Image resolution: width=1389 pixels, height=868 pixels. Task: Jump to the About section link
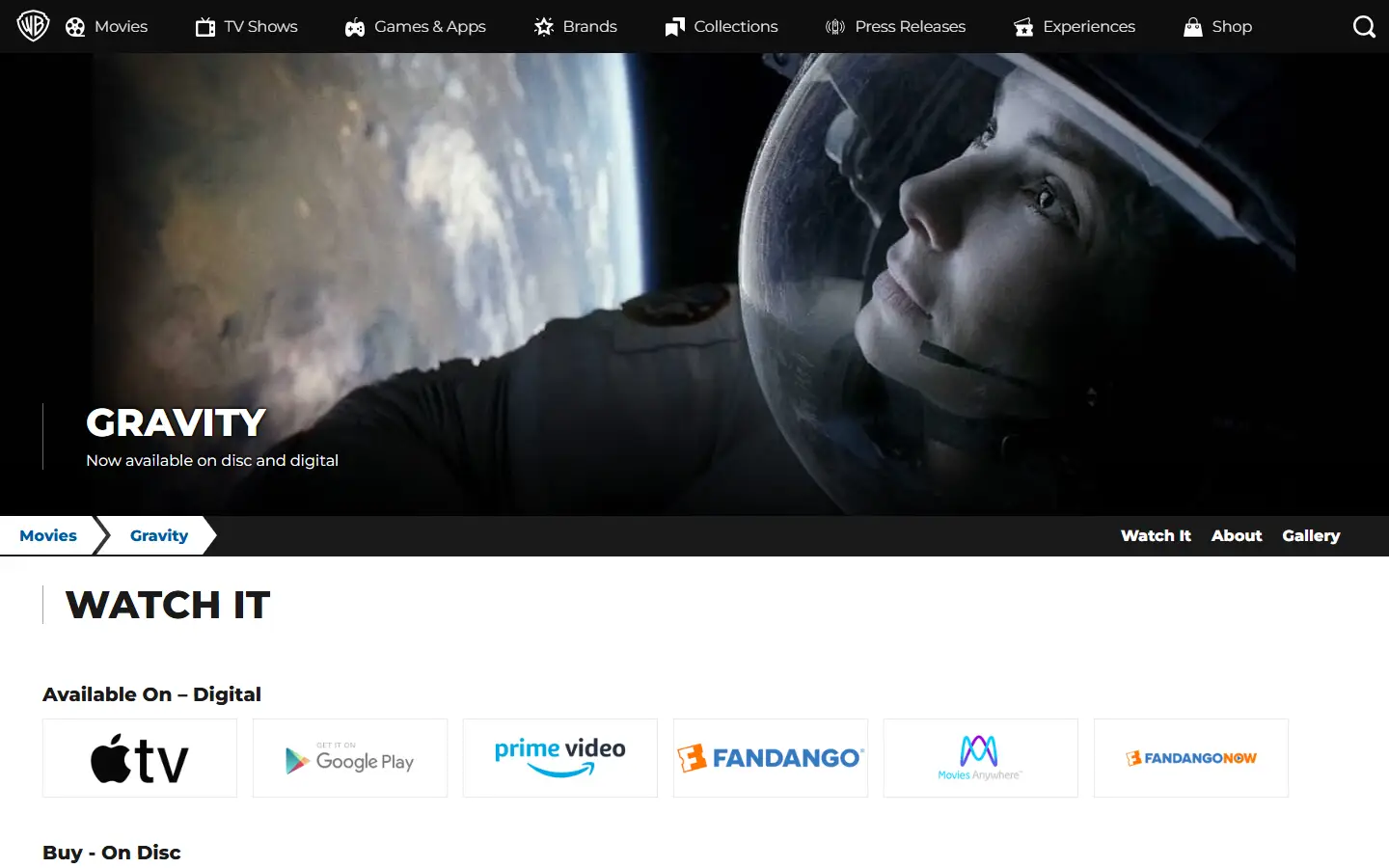tap(1237, 536)
